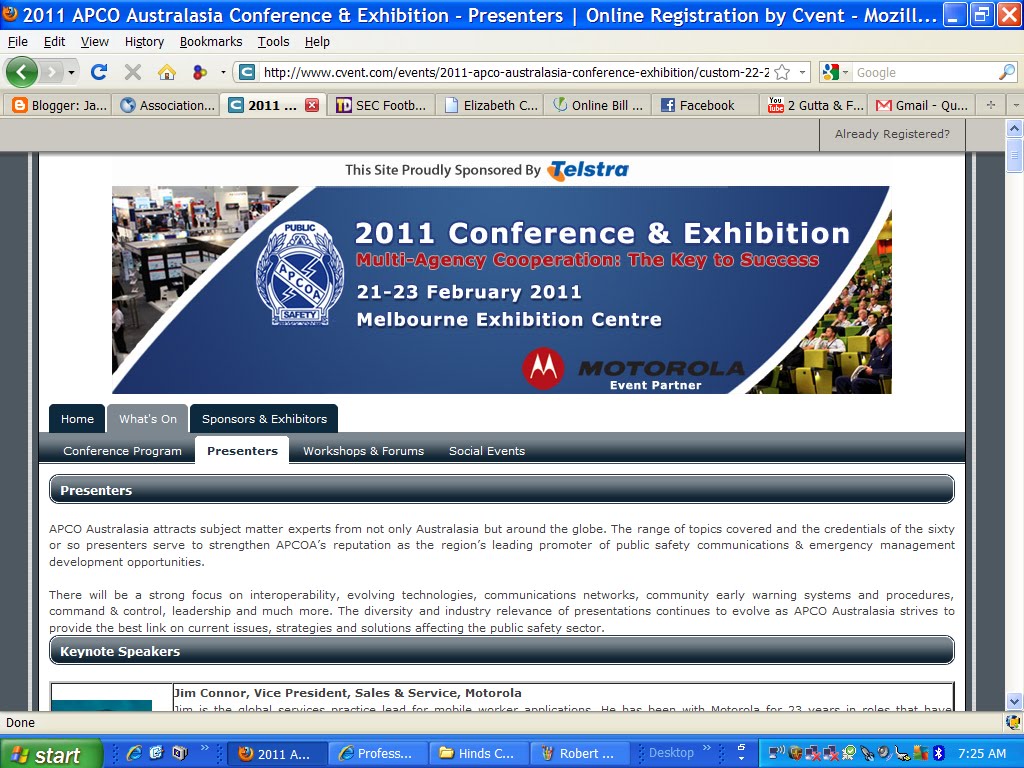Open the Social Events sub-tab
This screenshot has height=768, width=1024.
click(x=487, y=451)
